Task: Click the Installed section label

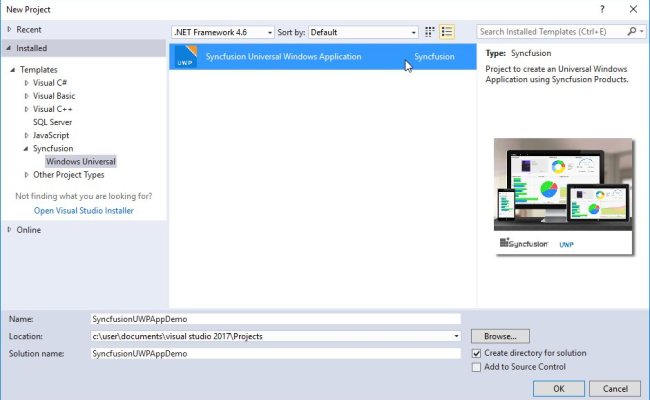Action: [32, 48]
